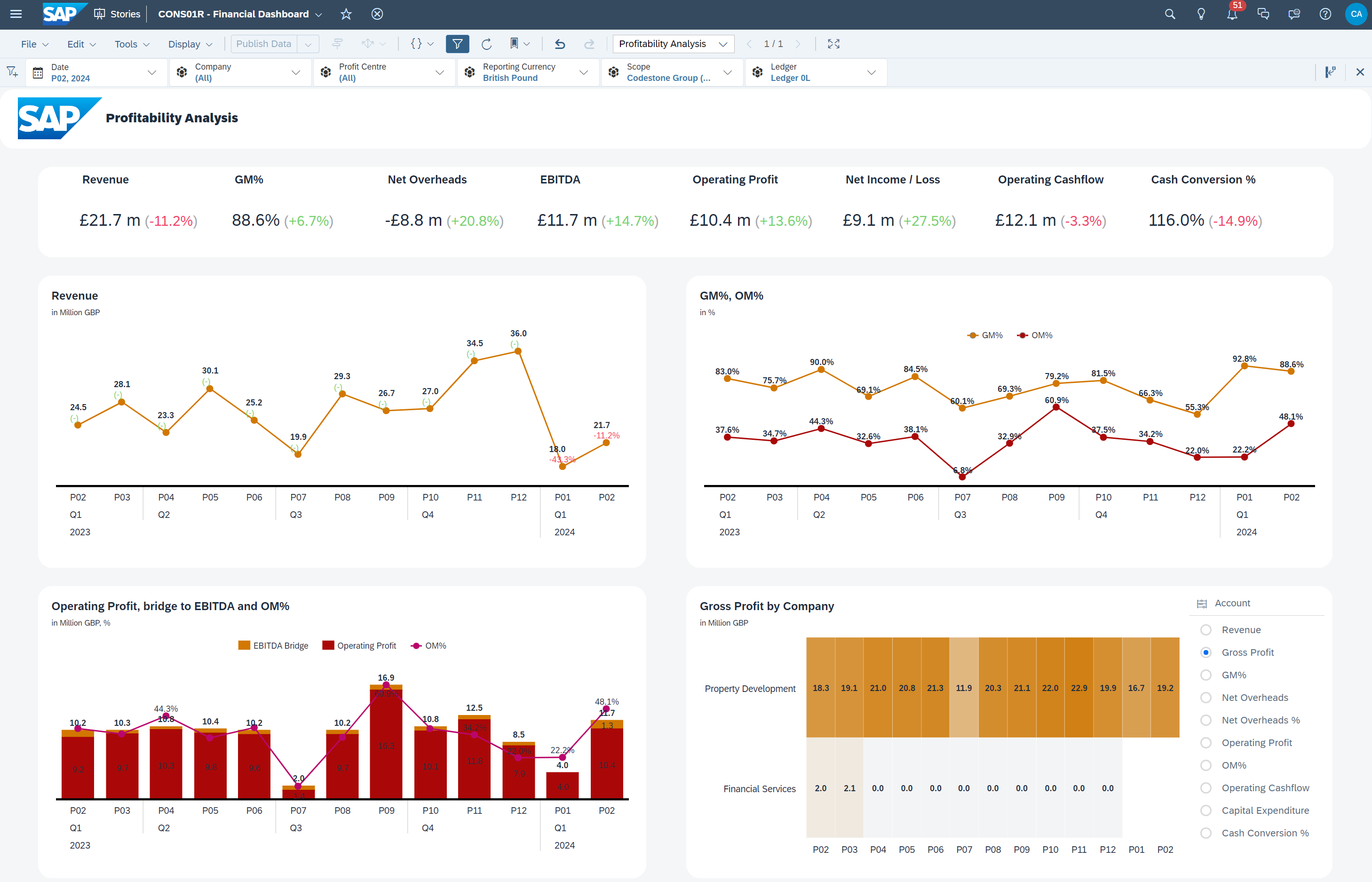Toggle the filter bar funnel button
Viewport: 1372px width, 882px height.
click(x=458, y=44)
